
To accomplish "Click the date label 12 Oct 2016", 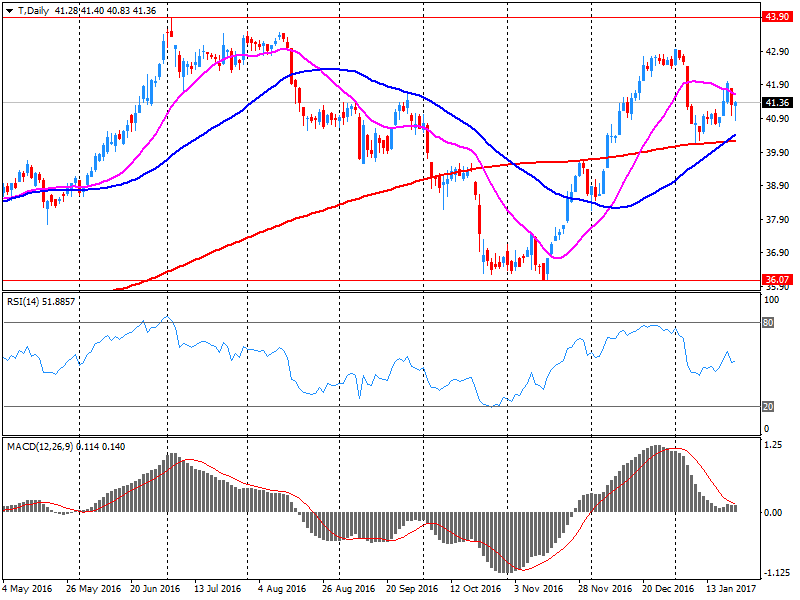I will (476, 589).
